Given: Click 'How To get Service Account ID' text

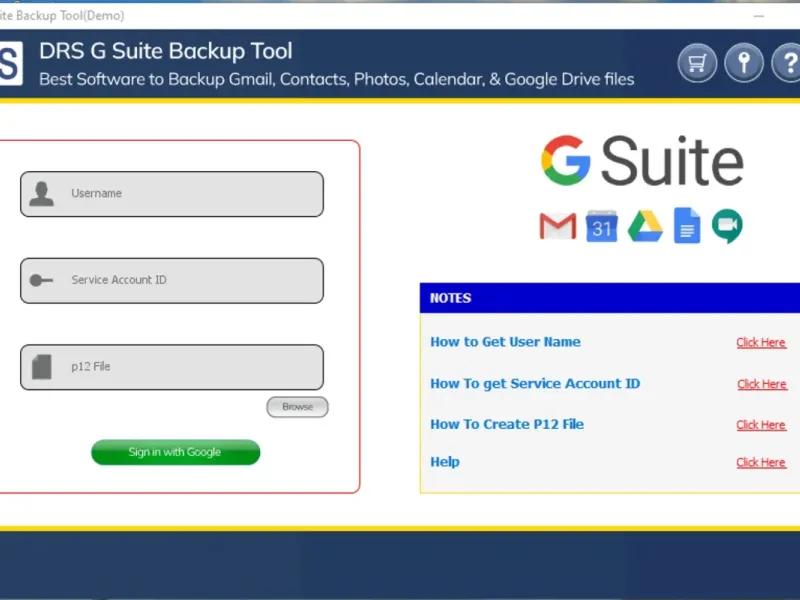Looking at the screenshot, I should pos(535,384).
